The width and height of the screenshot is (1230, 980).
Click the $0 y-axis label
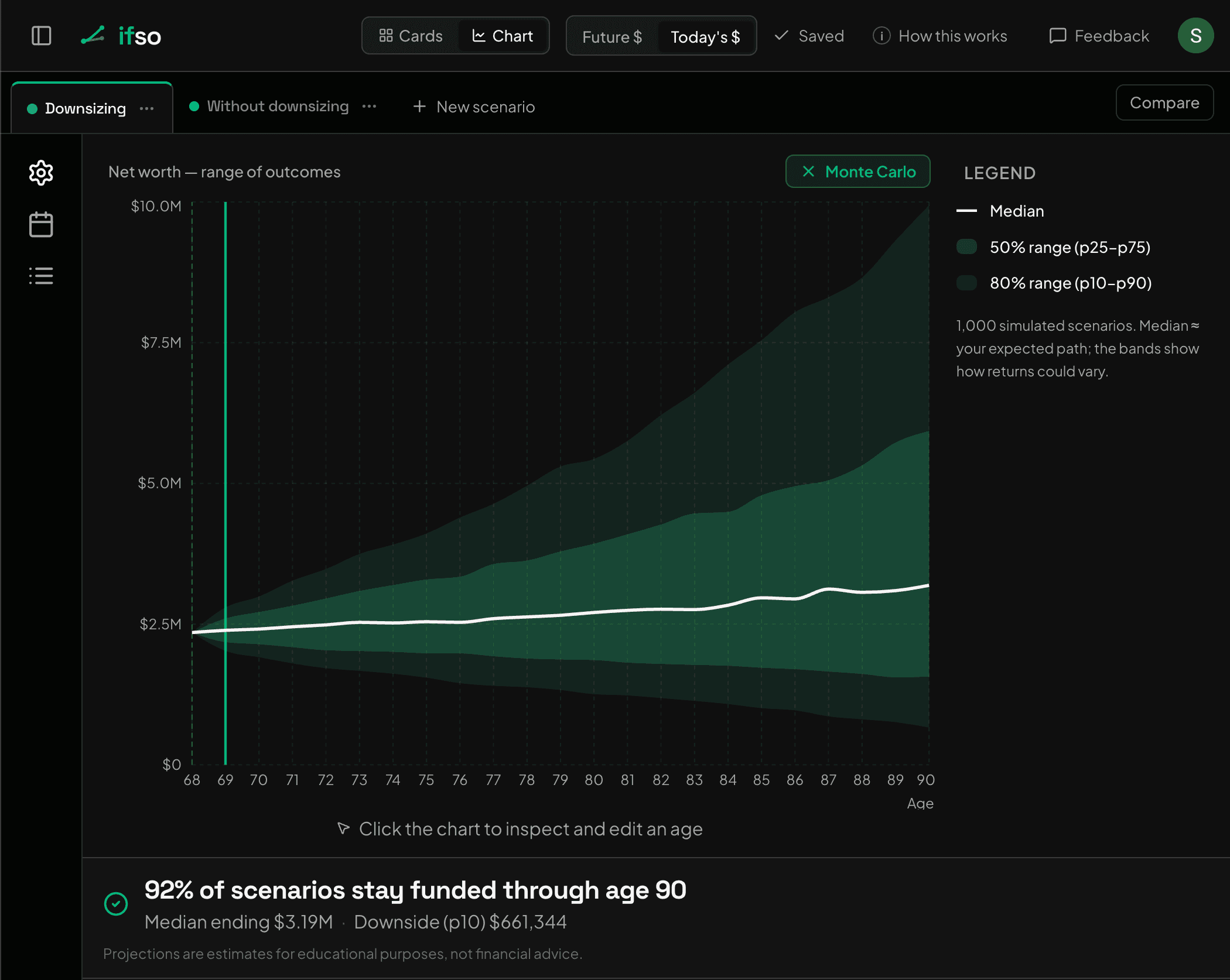point(172,765)
